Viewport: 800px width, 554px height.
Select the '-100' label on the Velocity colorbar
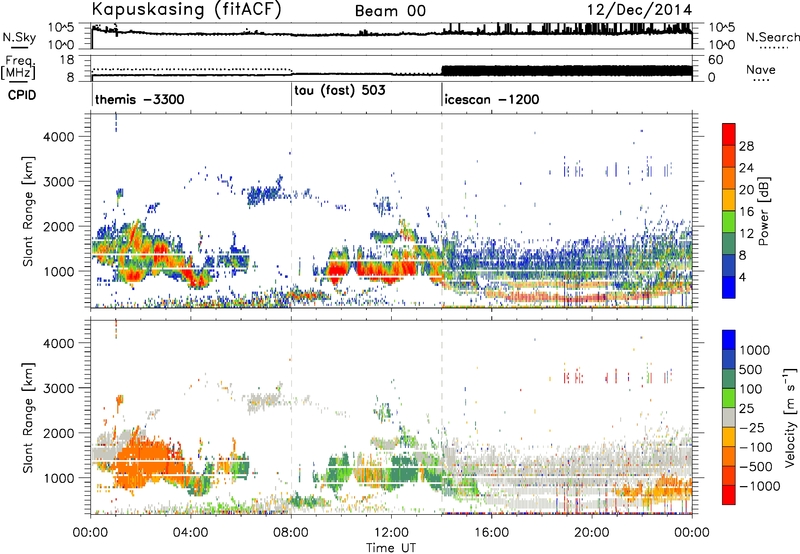point(755,447)
